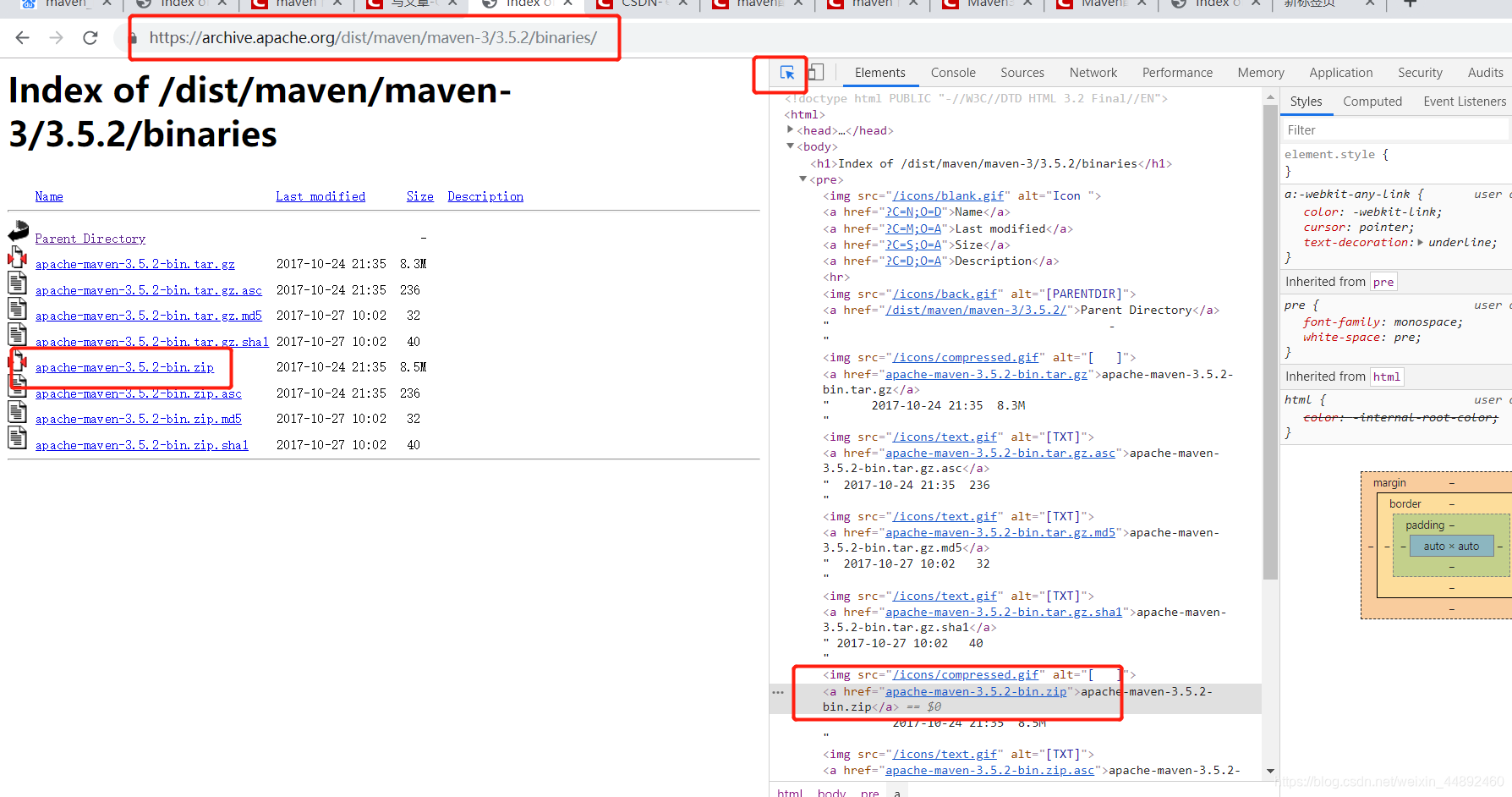Open the Security tab
Image resolution: width=1512 pixels, height=797 pixels.
(1420, 73)
